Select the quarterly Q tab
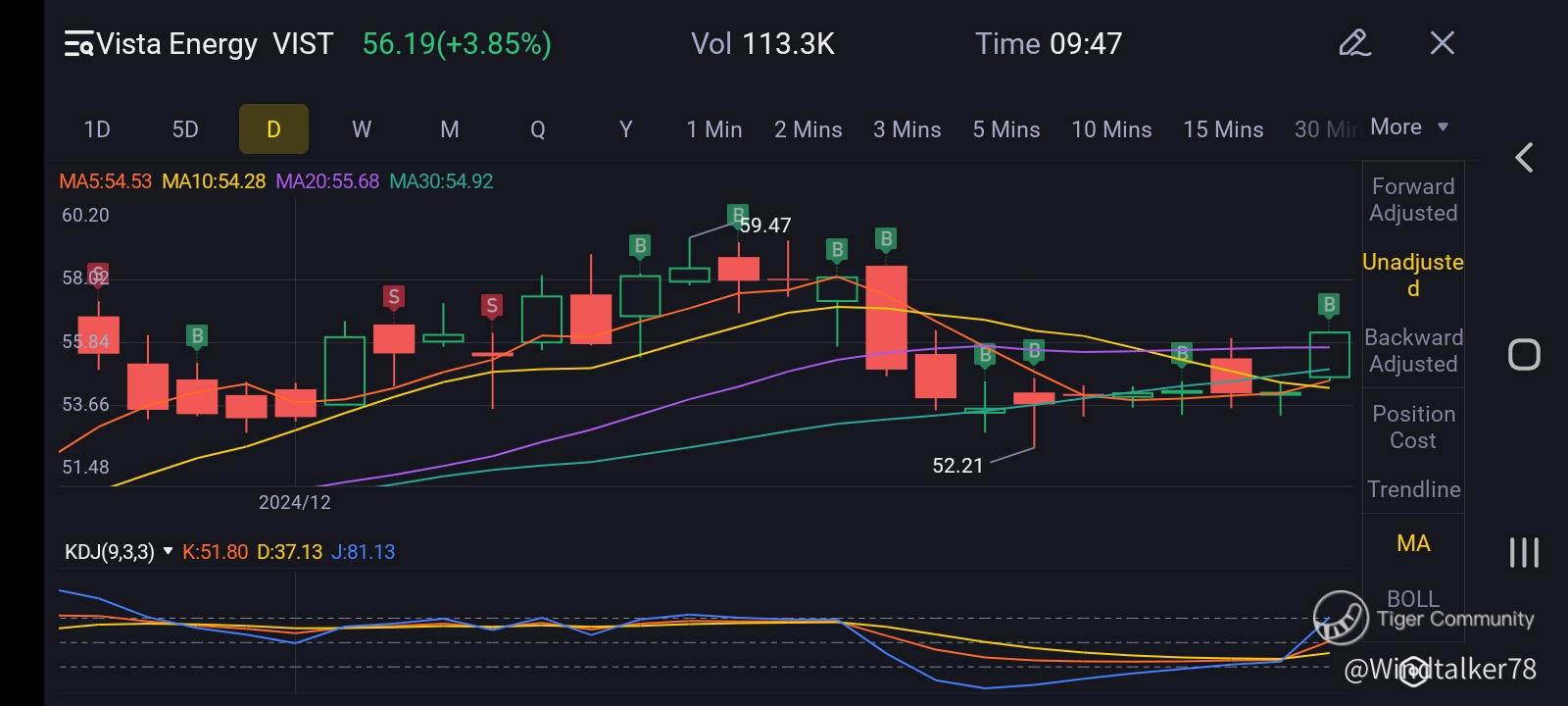 coord(538,129)
